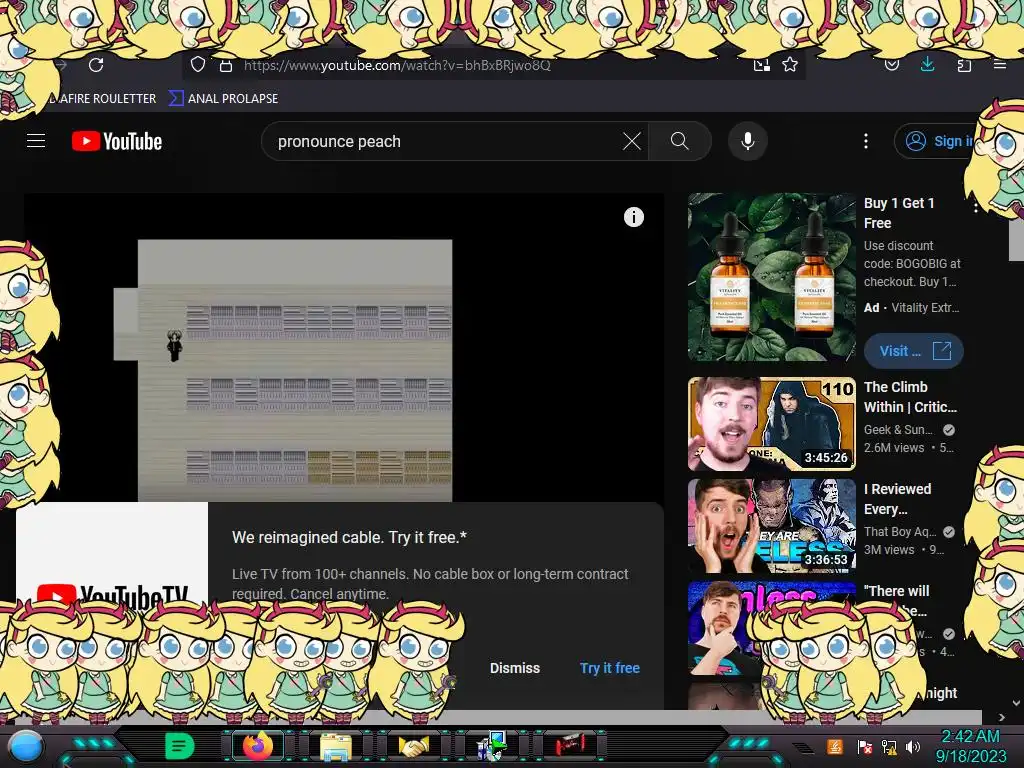
Task: Open video in picture-in-picture from address bar
Action: [761, 65]
